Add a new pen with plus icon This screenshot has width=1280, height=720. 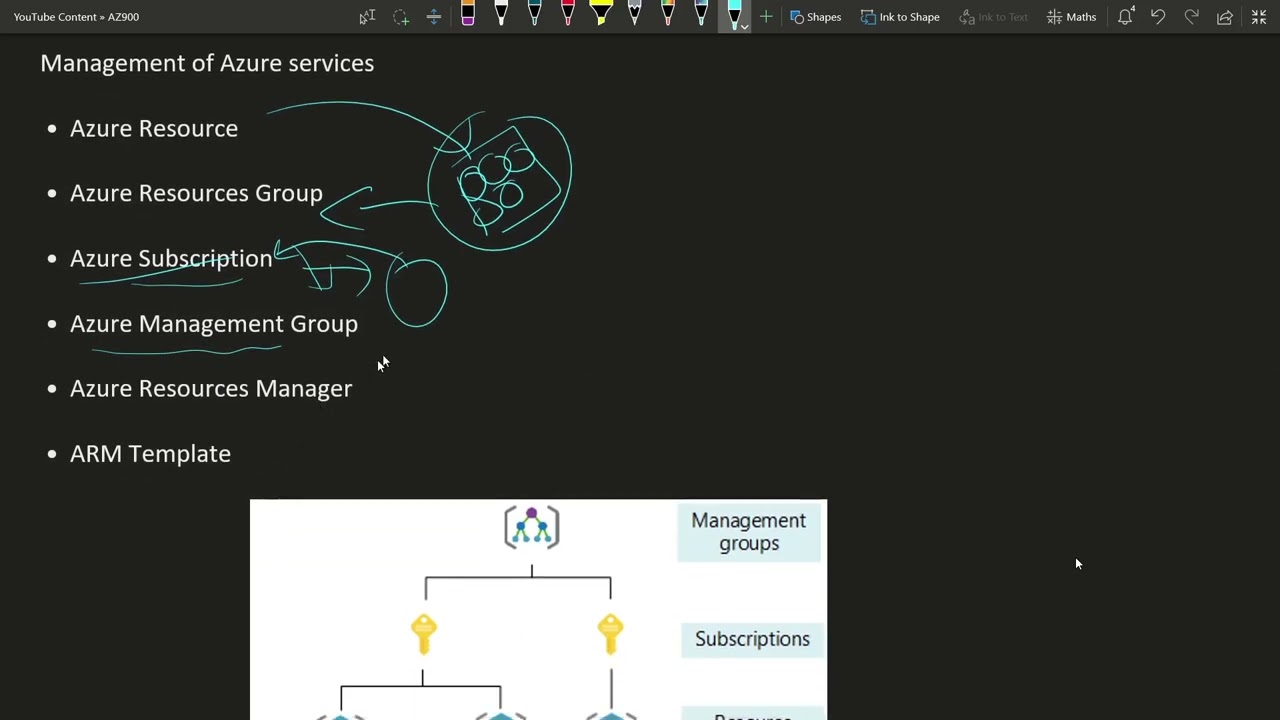pos(766,17)
